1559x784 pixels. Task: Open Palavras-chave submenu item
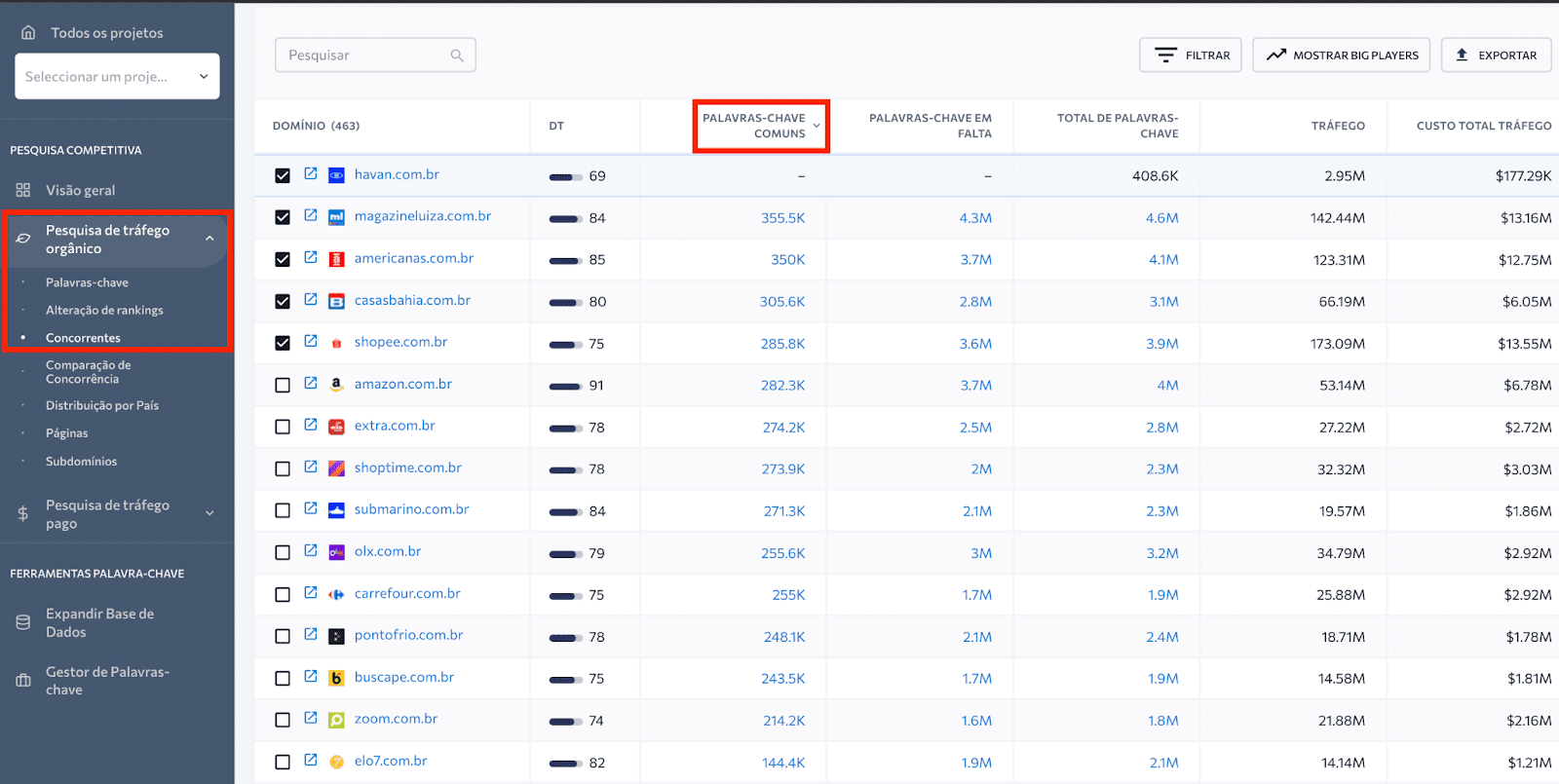point(87,282)
